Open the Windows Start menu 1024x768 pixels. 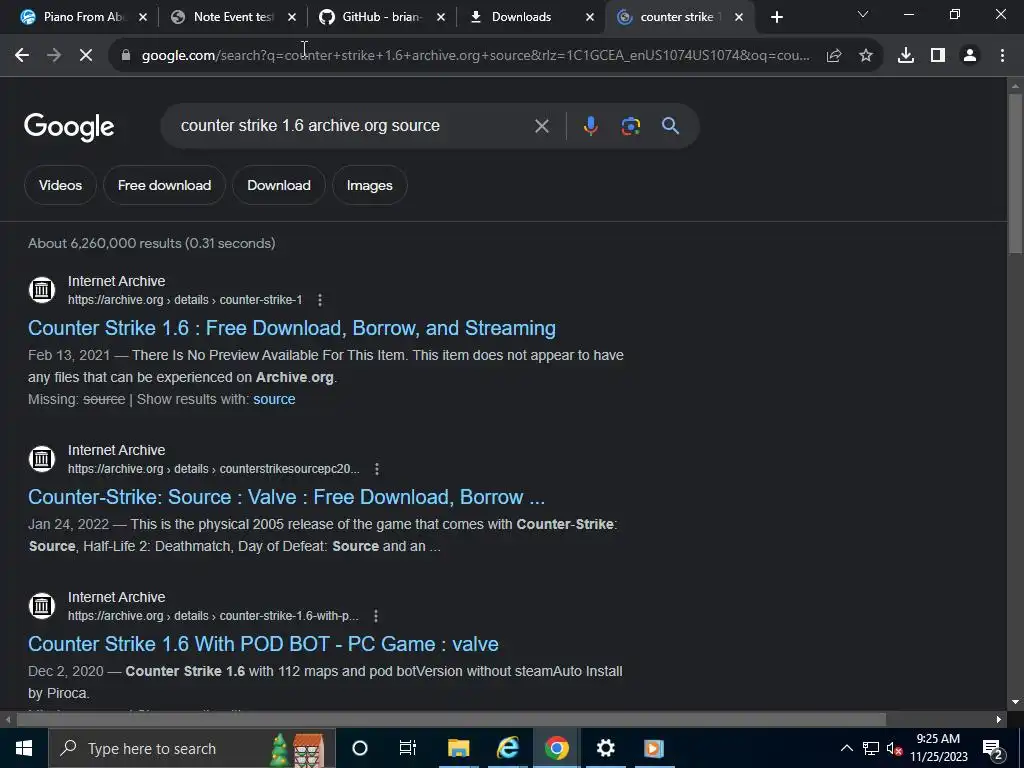tap(24, 748)
